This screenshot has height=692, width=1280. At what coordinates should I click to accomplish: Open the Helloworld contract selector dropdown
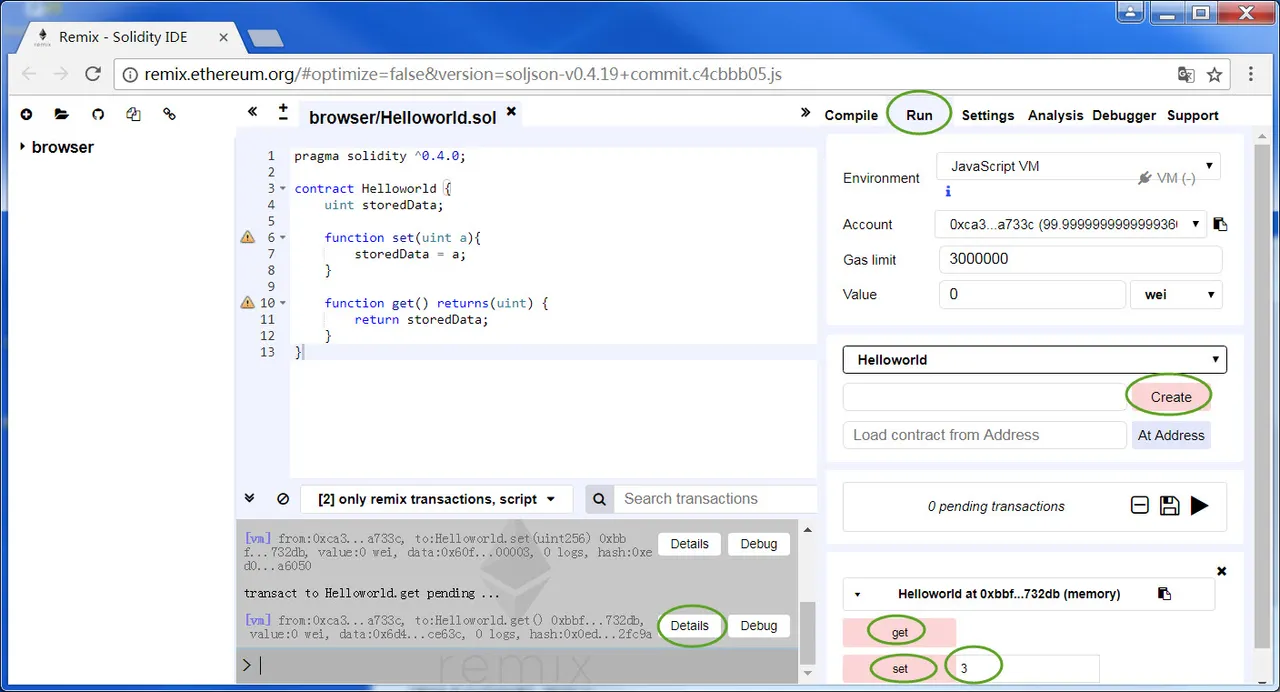tap(1035, 360)
